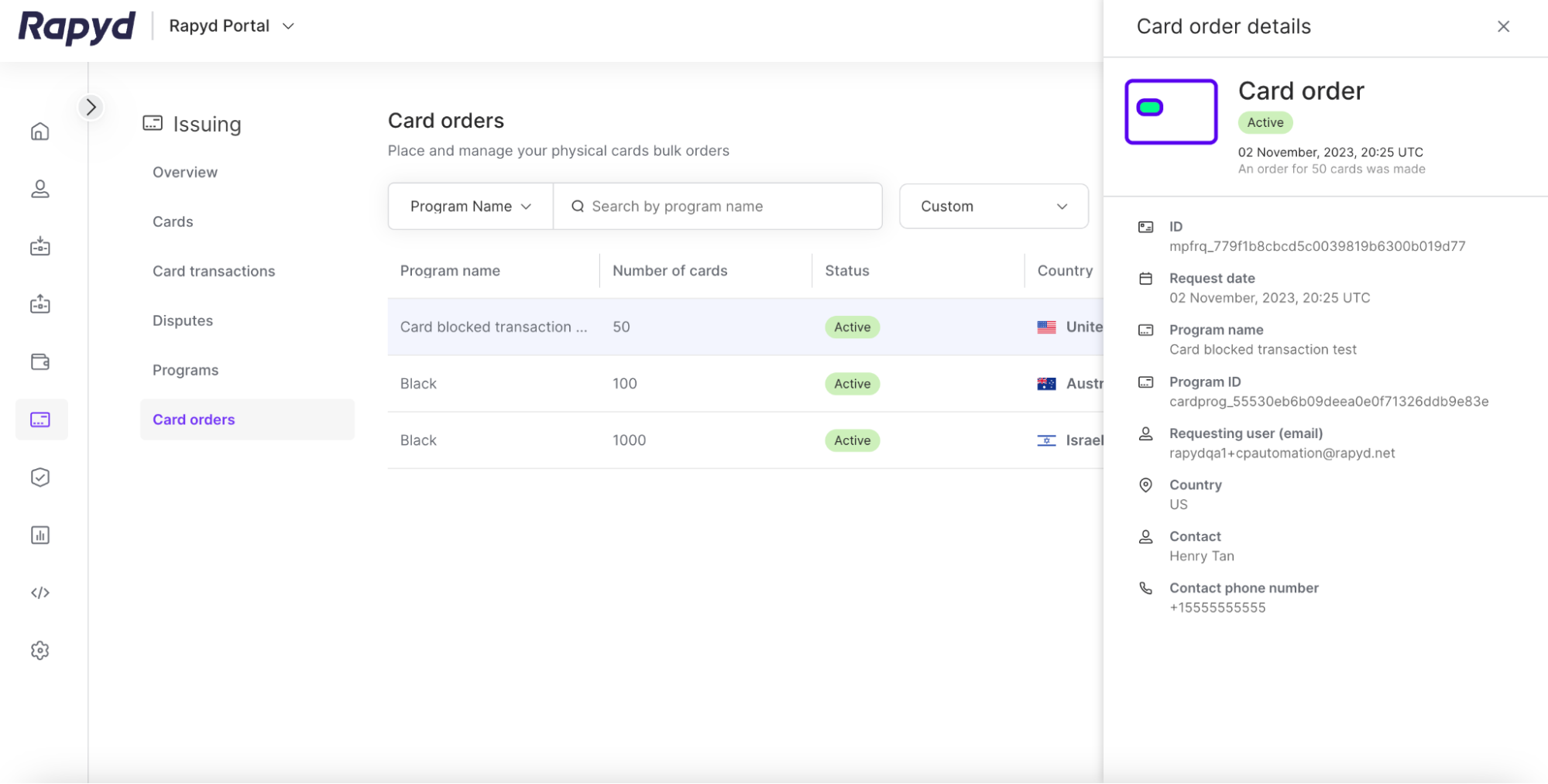This screenshot has width=1548, height=784.
Task: Open the shield checkmark sidebar icon
Action: (x=40, y=478)
